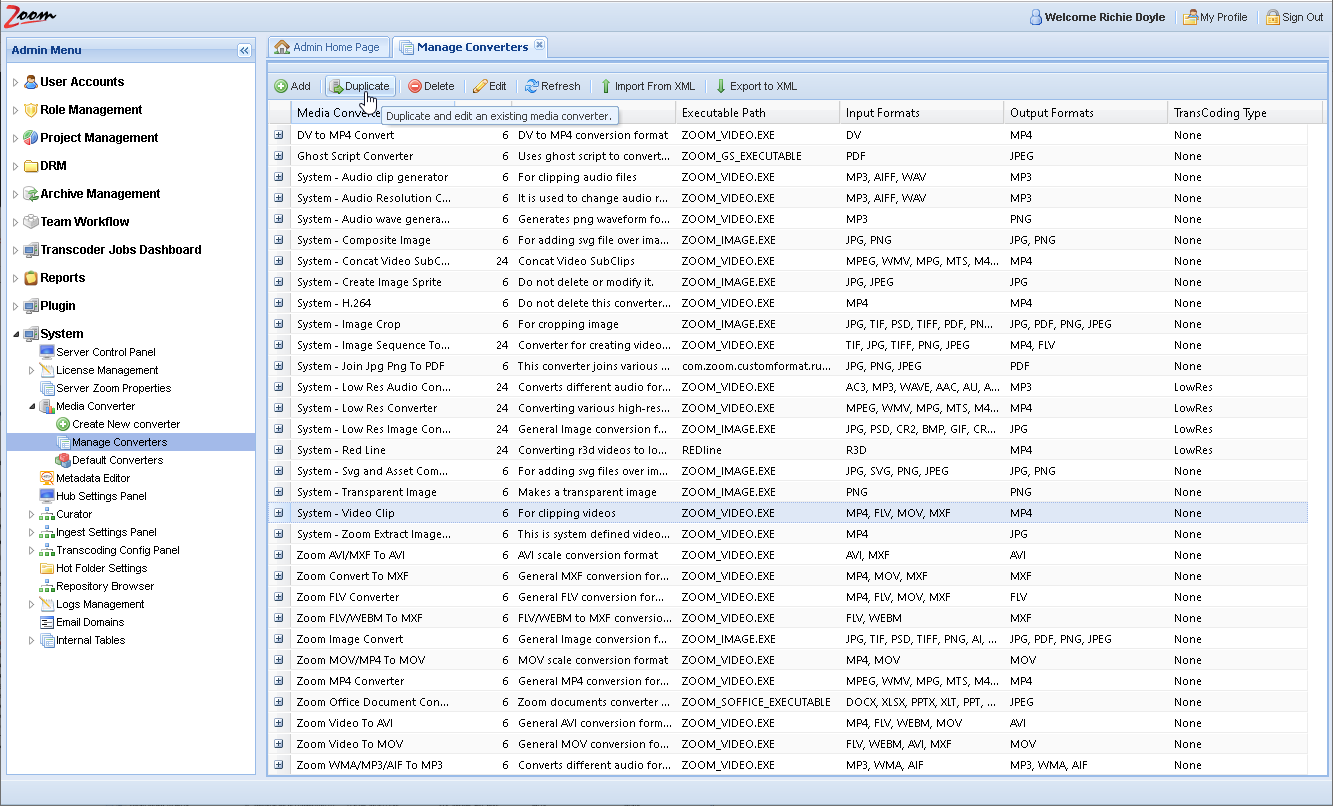Open Internal Tables
Screen dimensions: 1333x806
[x=90, y=640]
